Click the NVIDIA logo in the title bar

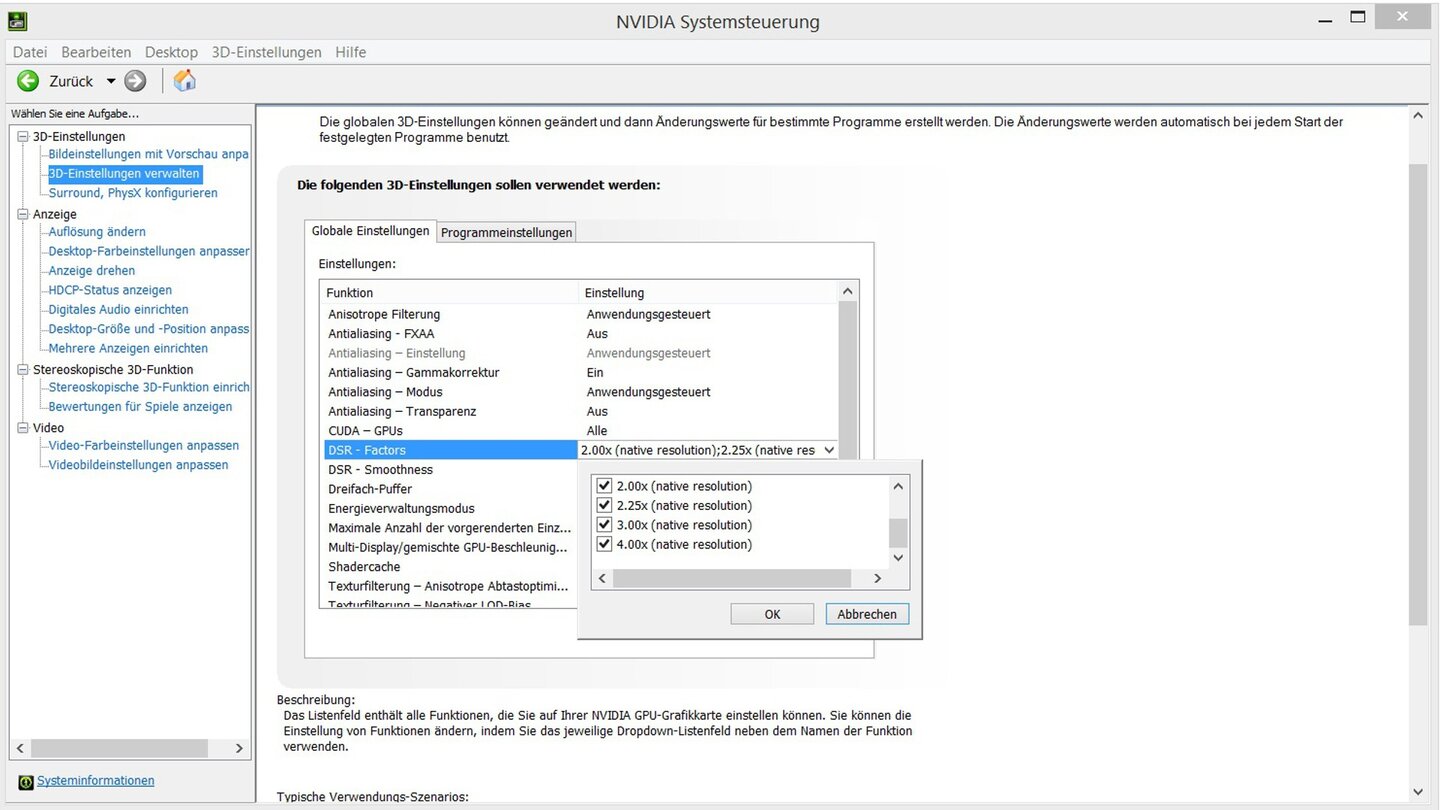[x=17, y=19]
